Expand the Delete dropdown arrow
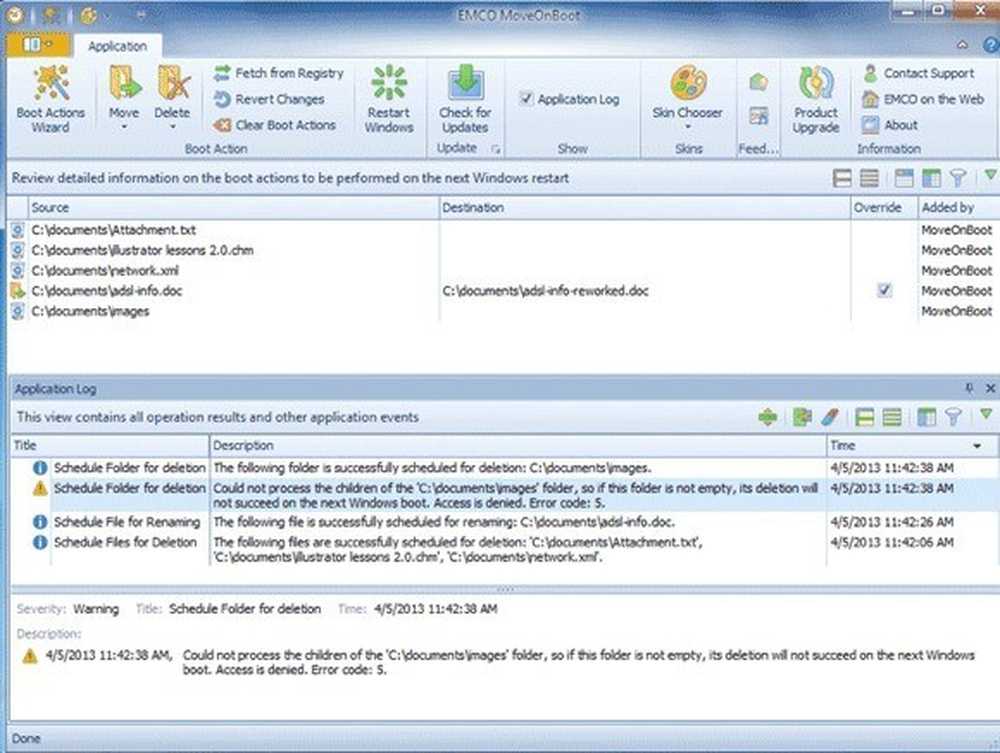1000x753 pixels. click(173, 127)
